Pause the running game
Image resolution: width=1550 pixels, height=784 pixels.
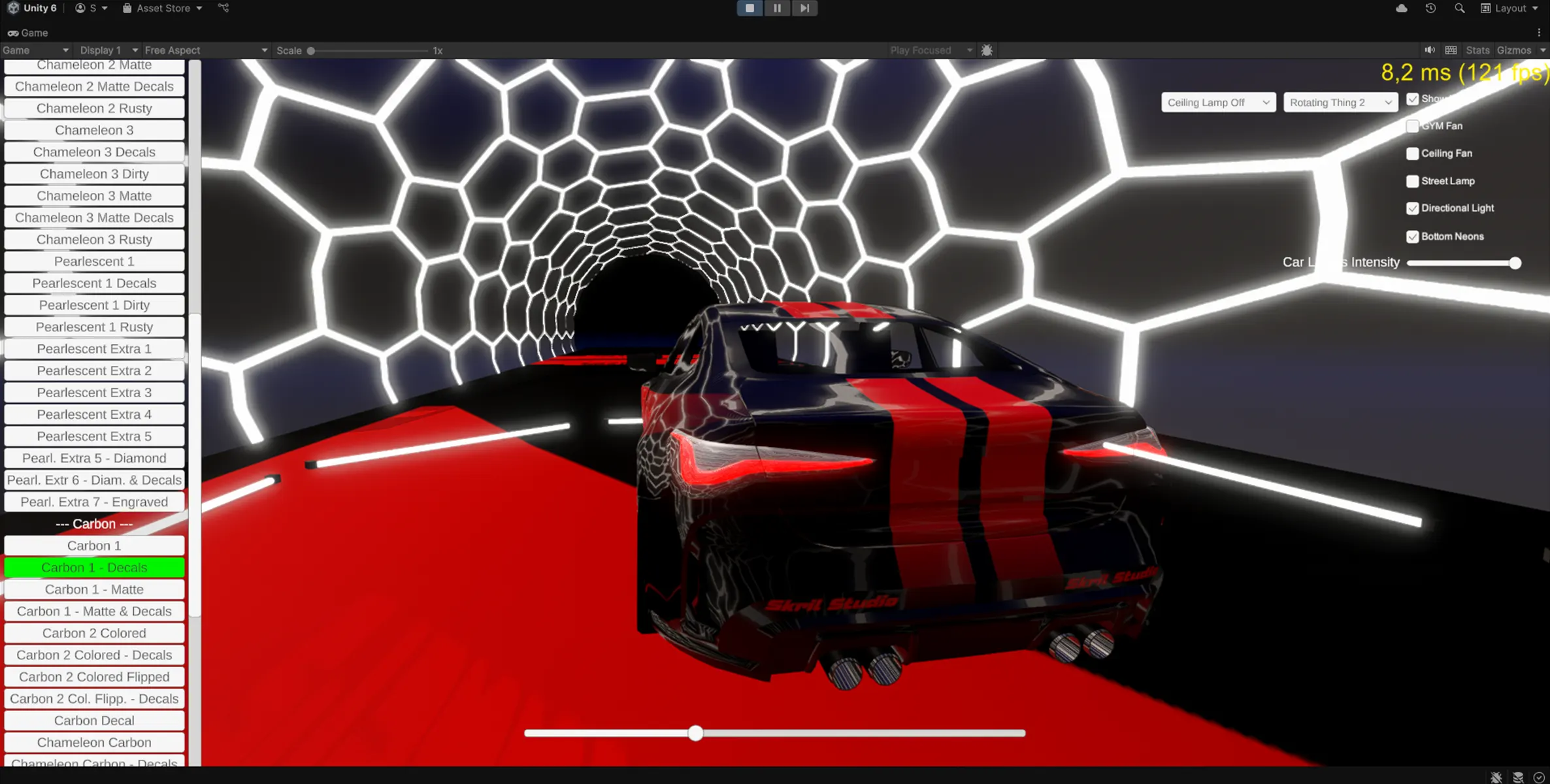point(777,8)
